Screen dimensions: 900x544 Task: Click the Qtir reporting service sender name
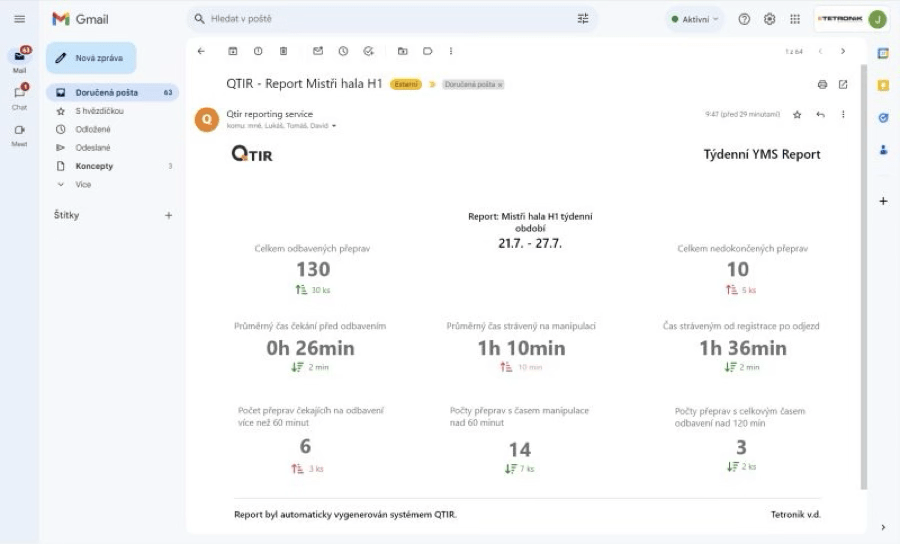269,114
